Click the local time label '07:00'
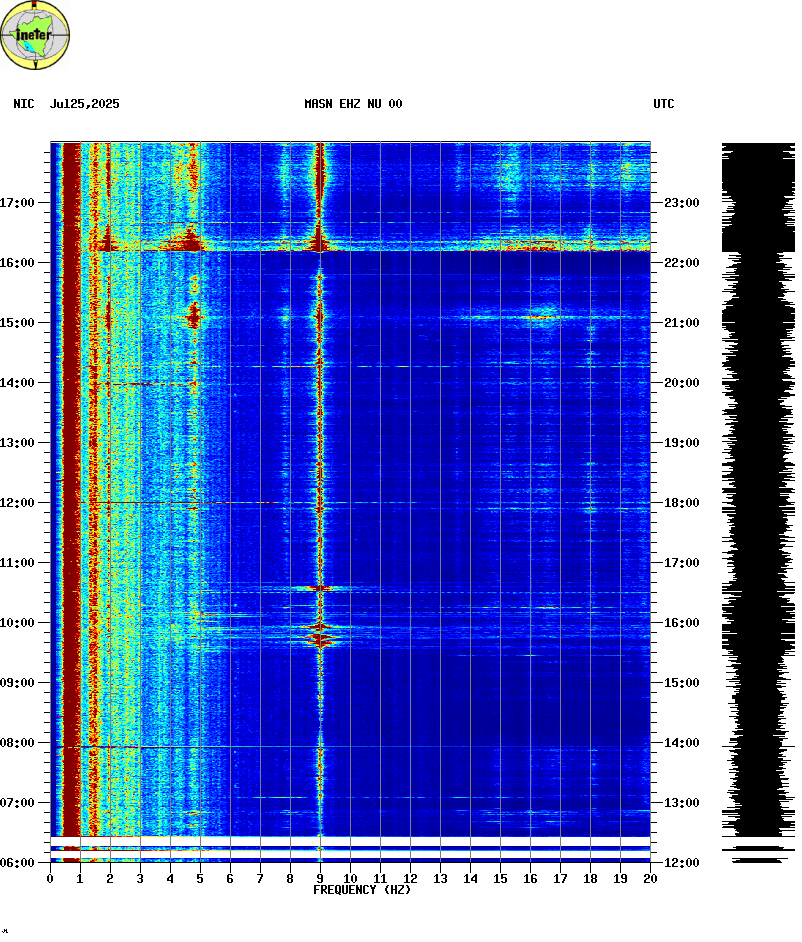The height and width of the screenshot is (942, 802). coord(17,803)
